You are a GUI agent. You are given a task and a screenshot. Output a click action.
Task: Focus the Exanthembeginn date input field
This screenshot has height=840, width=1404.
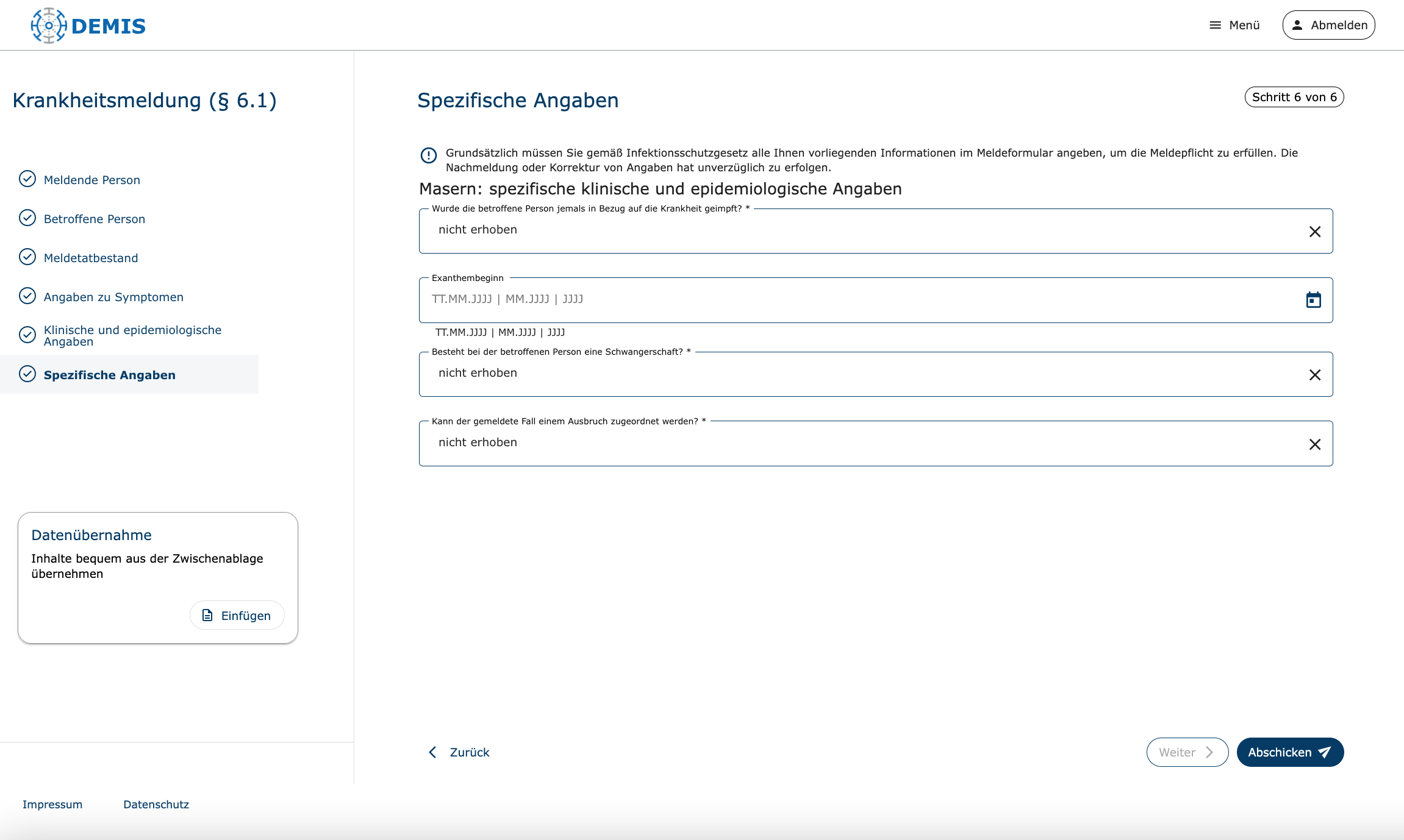pos(854,299)
